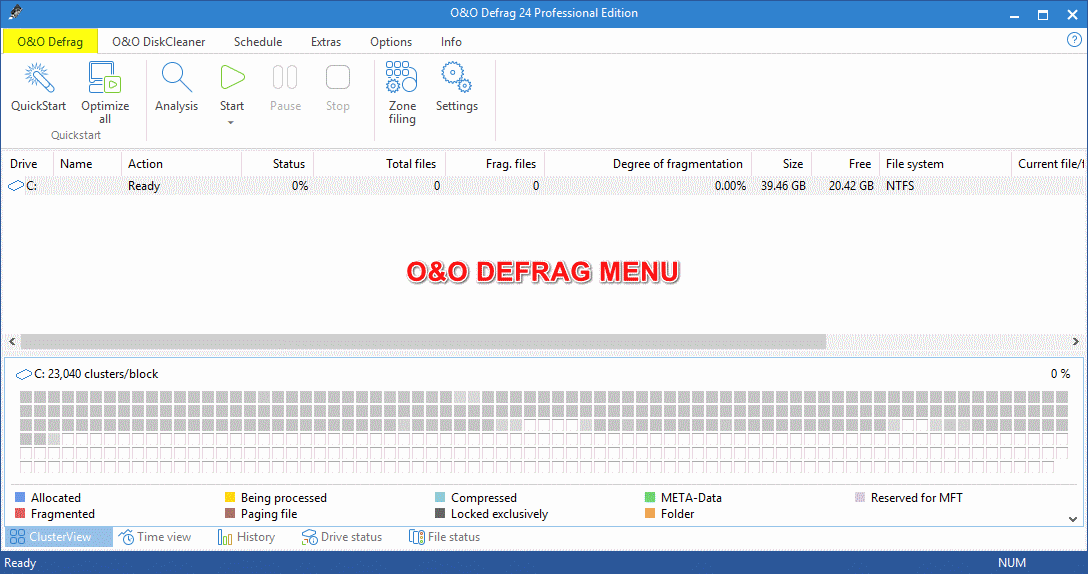Click the Allocated blue color swatch
This screenshot has width=1088, height=574.
[19, 497]
